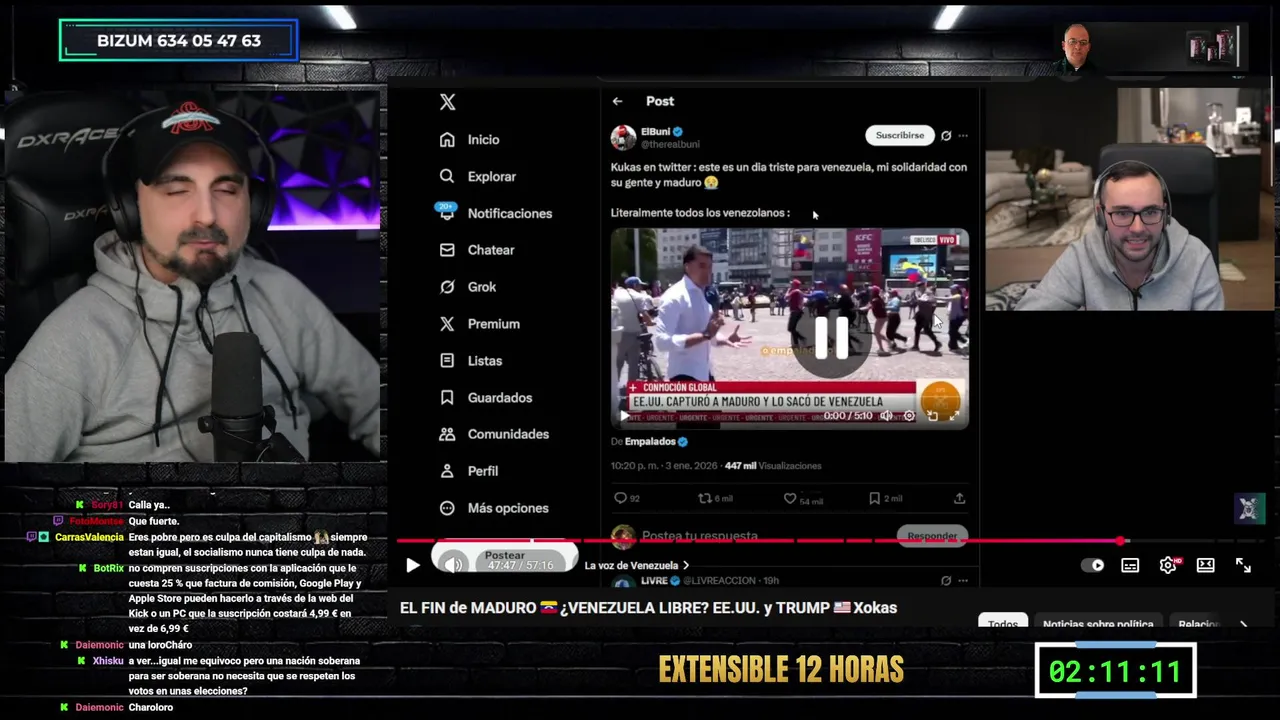Open YouTube player settings gear

1168,565
